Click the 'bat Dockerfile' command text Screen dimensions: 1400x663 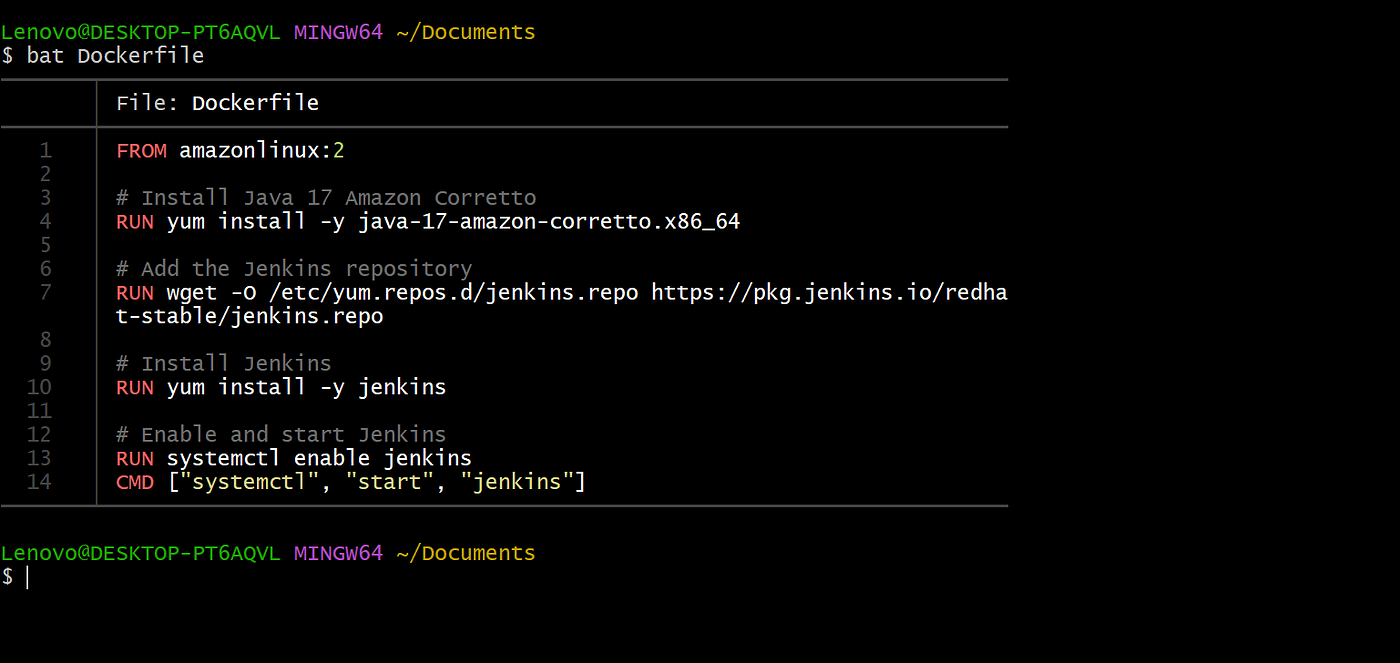click(x=116, y=56)
